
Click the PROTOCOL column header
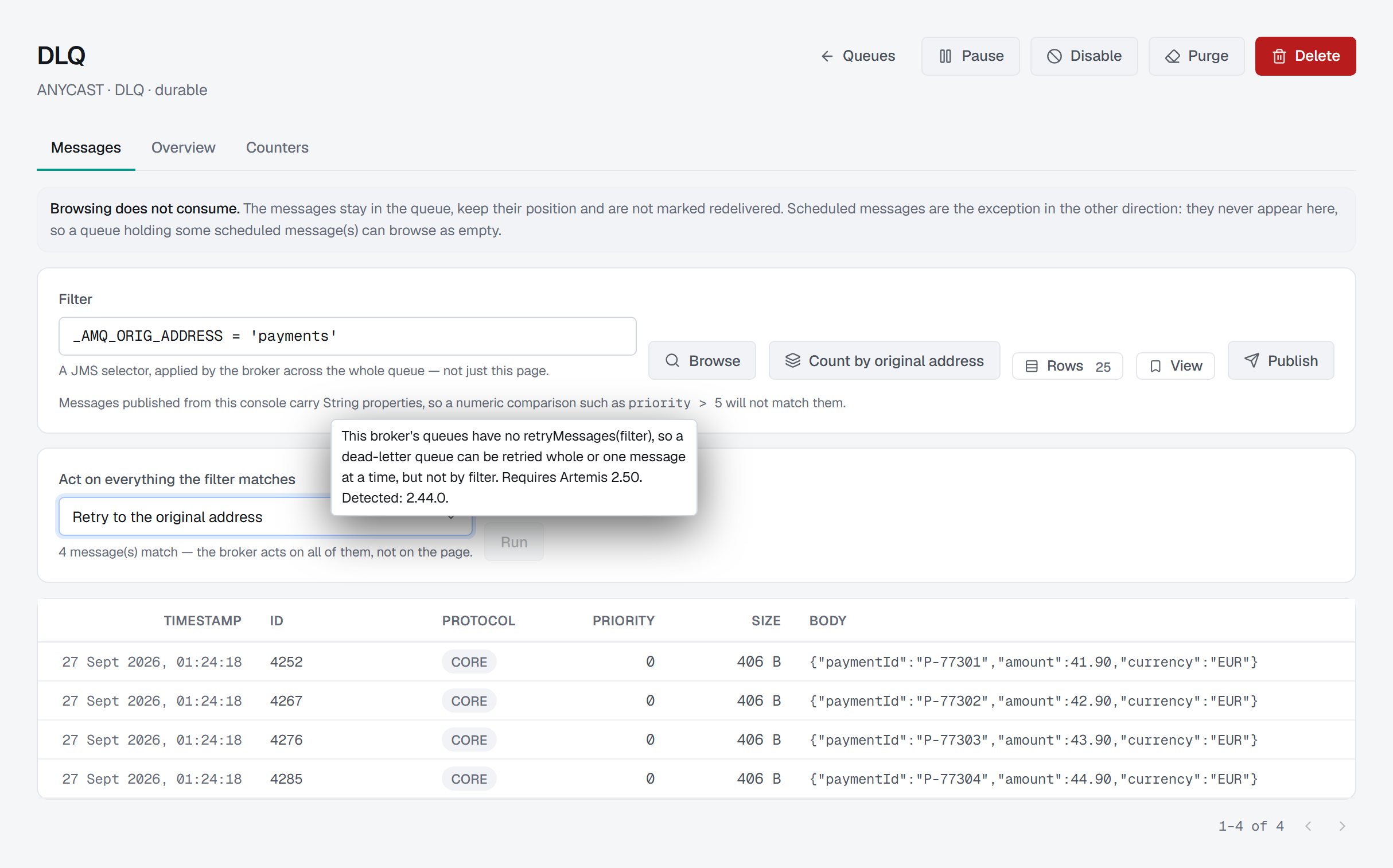pyautogui.click(x=478, y=621)
